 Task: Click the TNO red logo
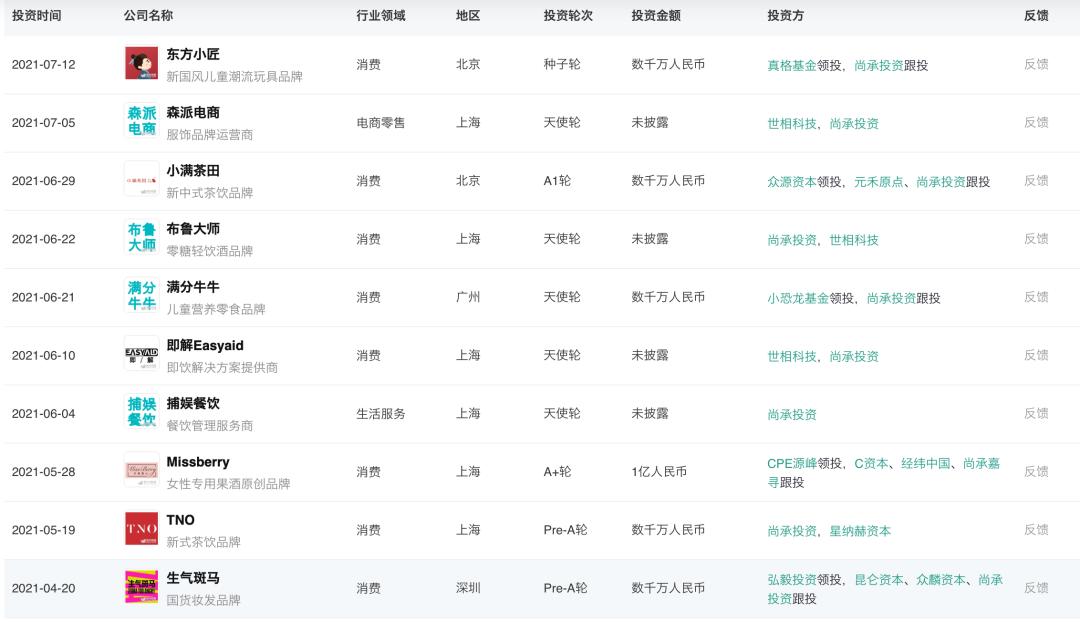[x=141, y=529]
